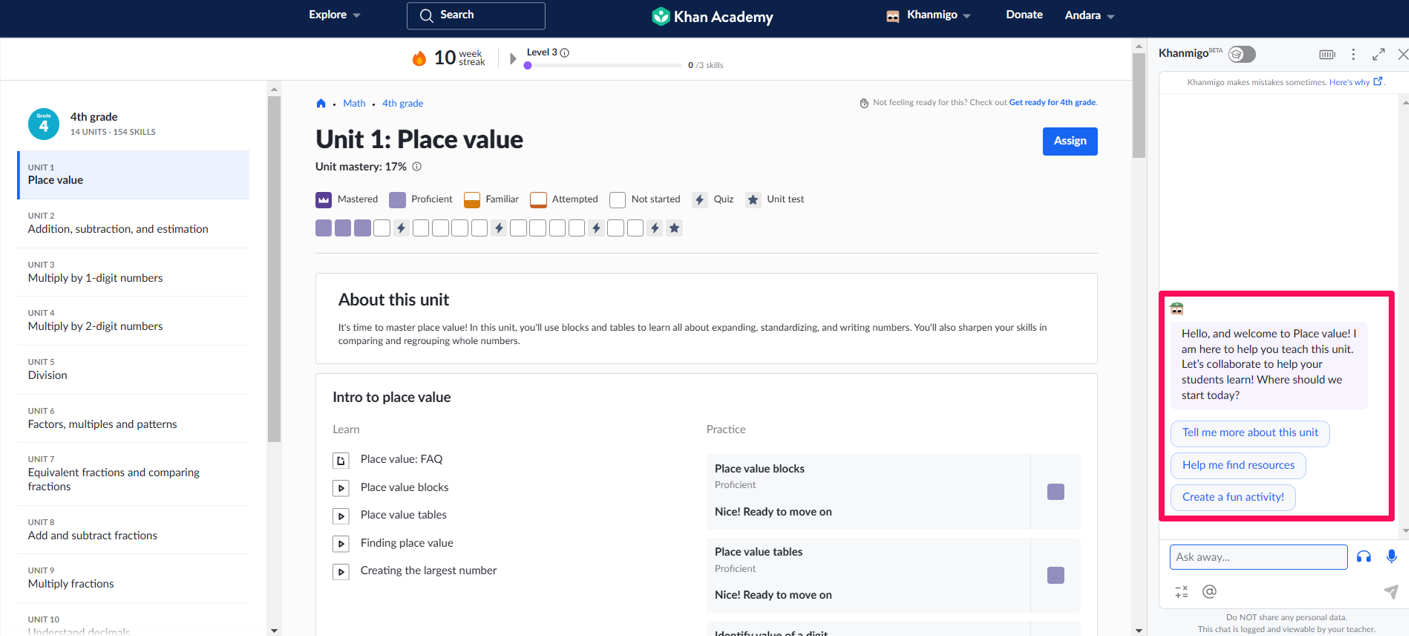The image size is (1409, 636).
Task: Activate the microphone voice input
Action: pyautogui.click(x=1391, y=557)
